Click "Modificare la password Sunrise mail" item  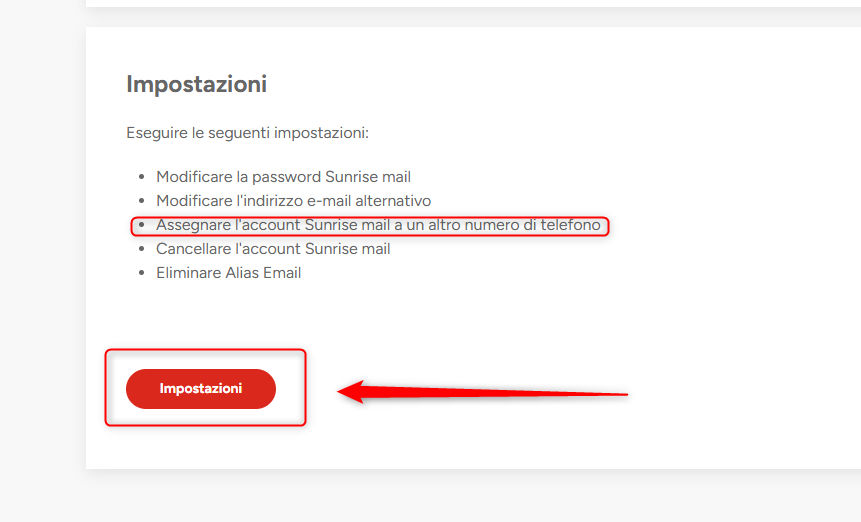click(x=283, y=177)
